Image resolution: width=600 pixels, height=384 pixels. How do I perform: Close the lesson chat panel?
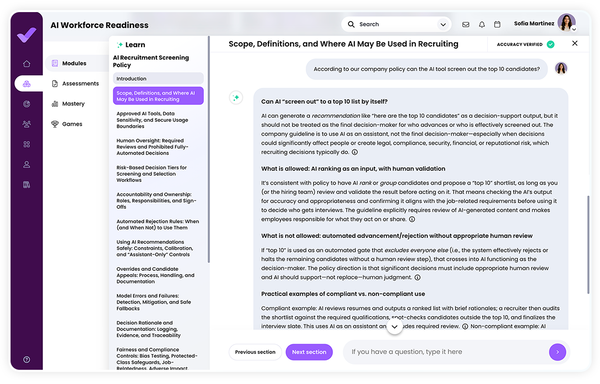click(575, 43)
